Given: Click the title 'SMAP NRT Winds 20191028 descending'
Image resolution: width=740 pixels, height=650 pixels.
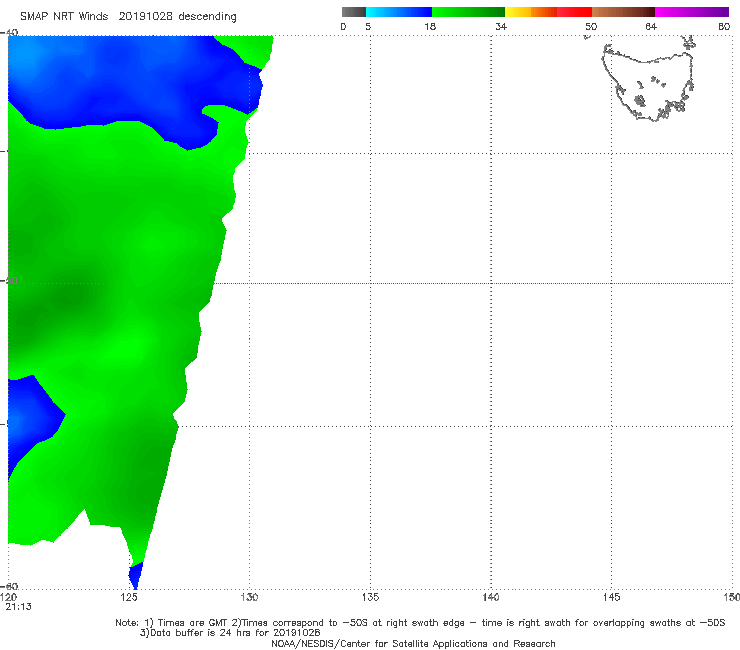Looking at the screenshot, I should tap(128, 17).
